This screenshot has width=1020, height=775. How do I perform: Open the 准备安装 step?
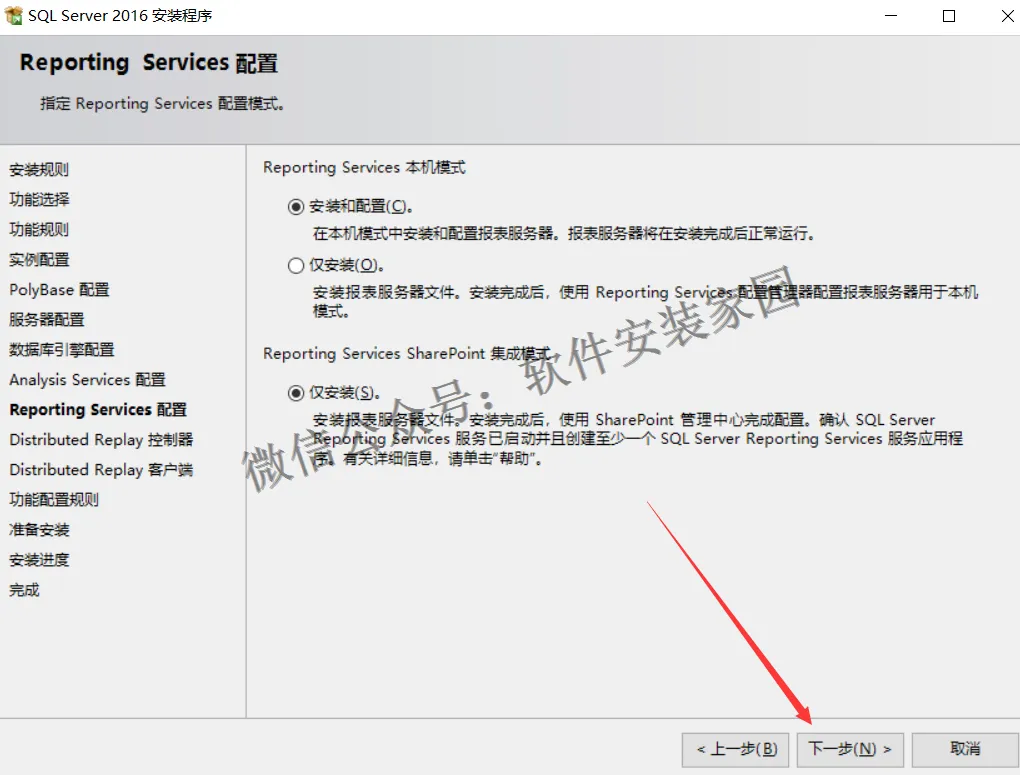pyautogui.click(x=39, y=530)
